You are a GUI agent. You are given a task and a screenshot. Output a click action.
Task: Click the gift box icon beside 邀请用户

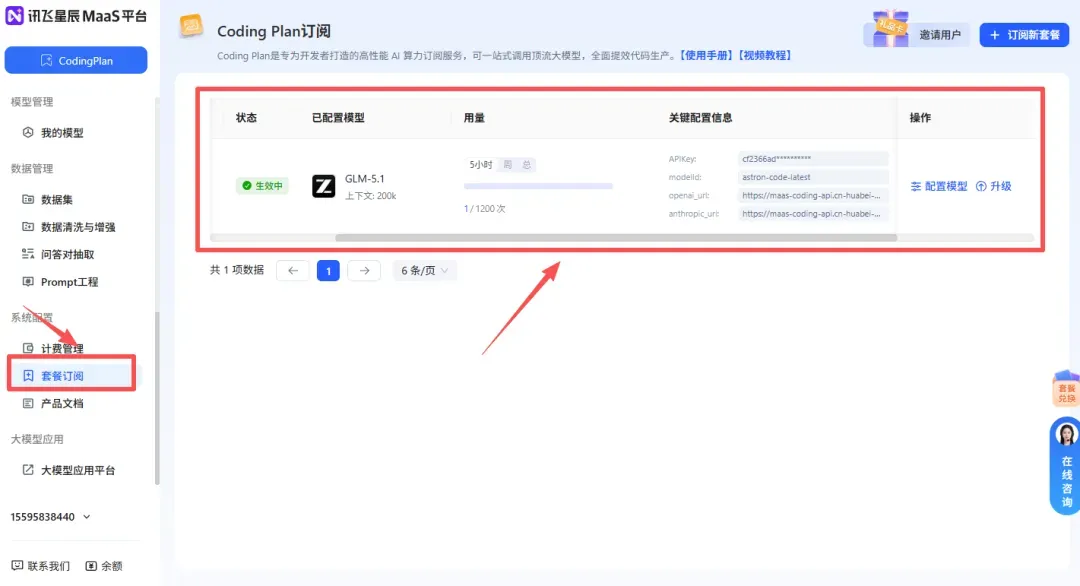click(x=891, y=29)
